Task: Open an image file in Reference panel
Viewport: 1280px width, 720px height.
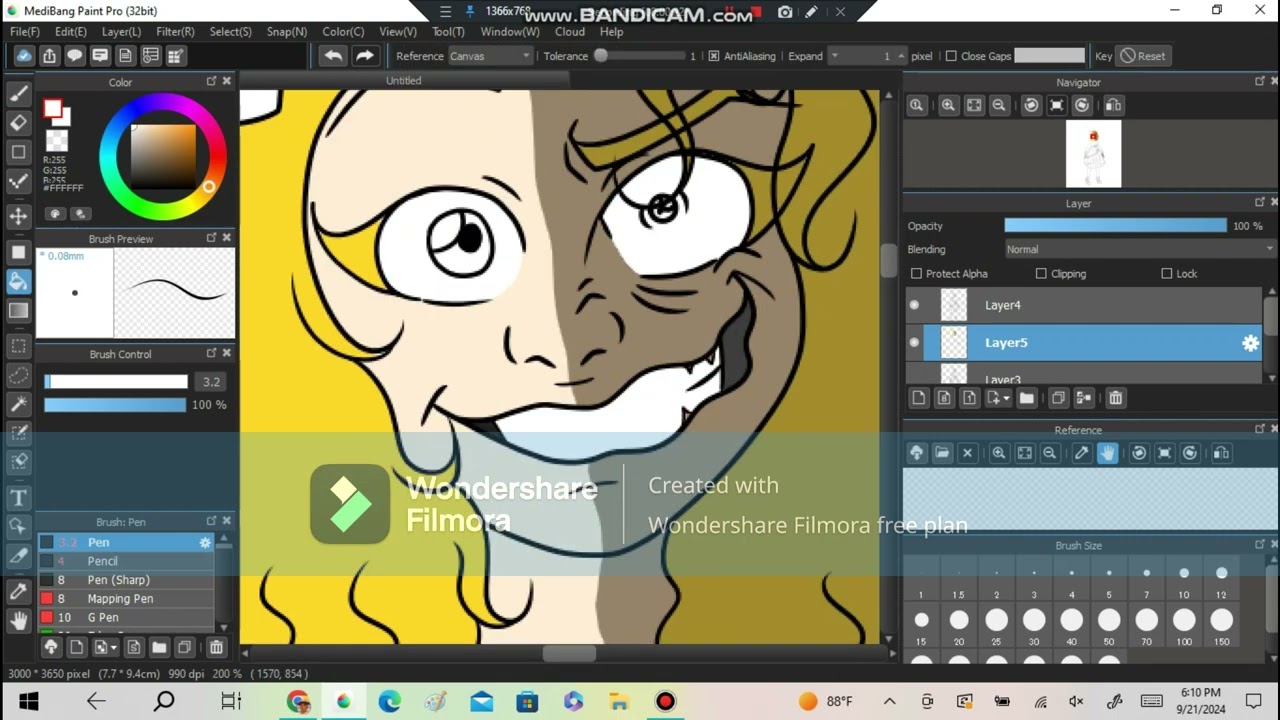Action: [942, 453]
